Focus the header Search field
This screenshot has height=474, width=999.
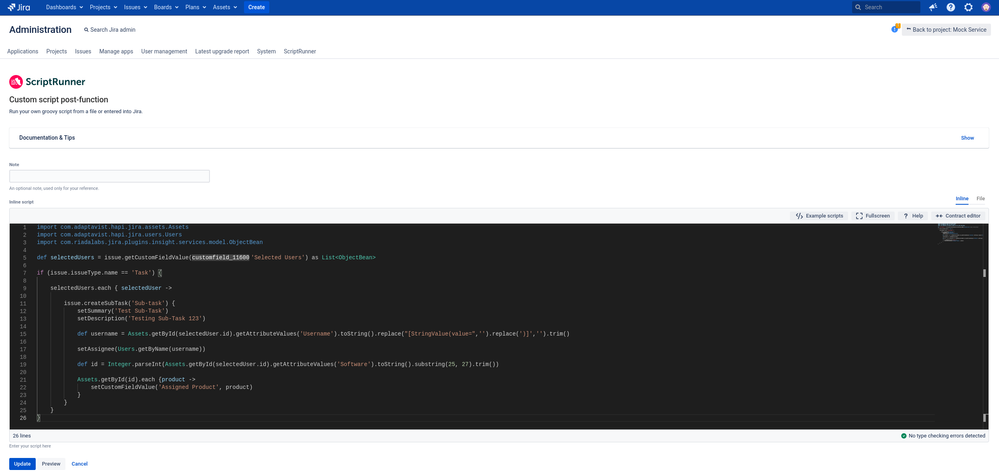tap(886, 7)
